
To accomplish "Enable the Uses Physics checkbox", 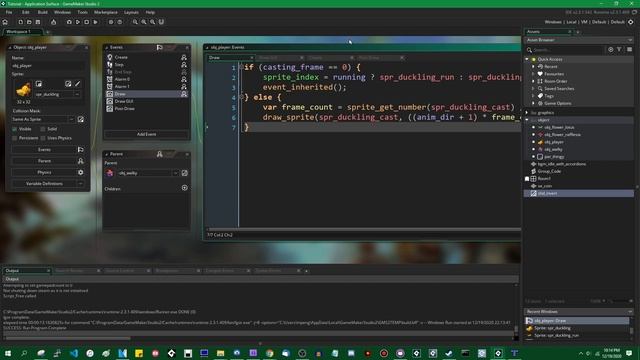I will point(43,138).
